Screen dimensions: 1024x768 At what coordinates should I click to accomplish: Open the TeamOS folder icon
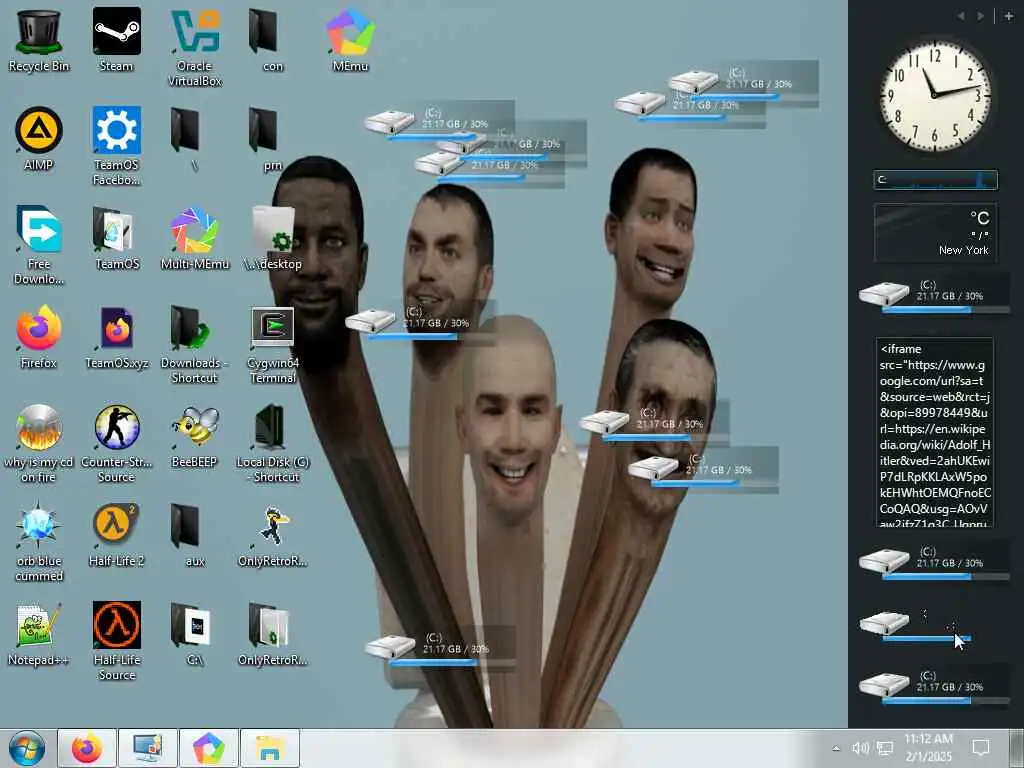coord(116,238)
